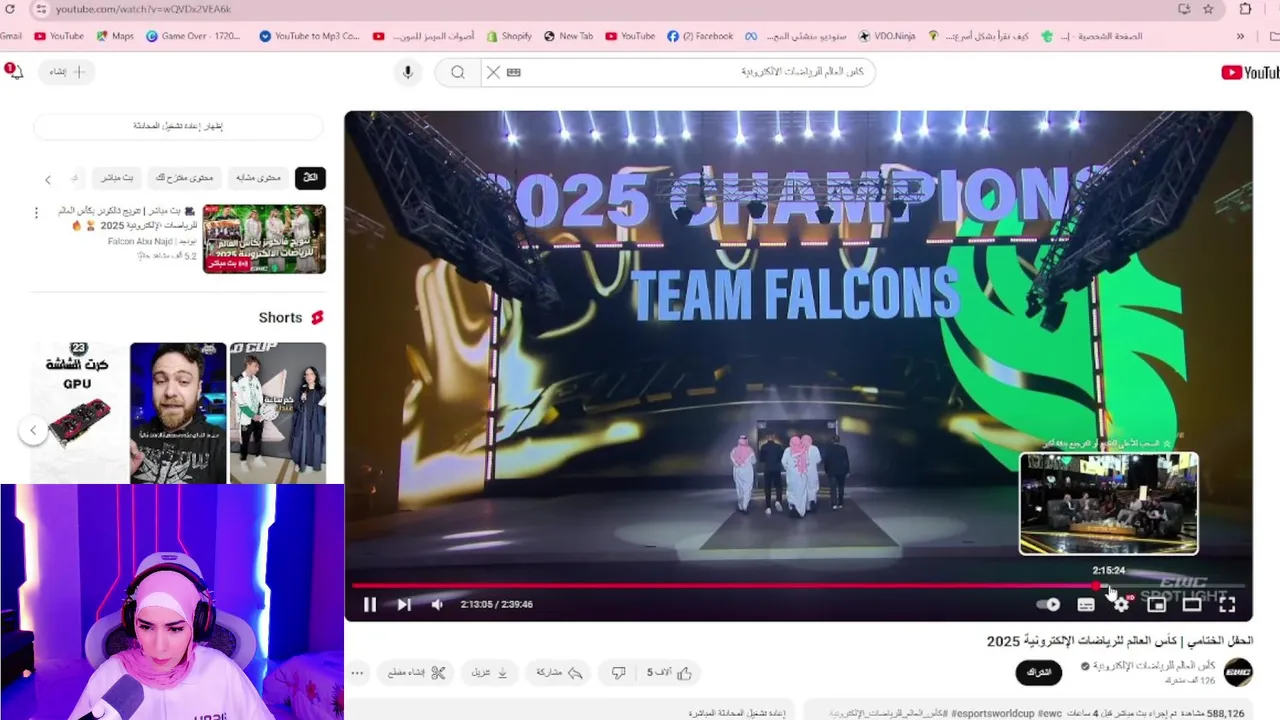Open the New Tab bookmark

pyautogui.click(x=568, y=36)
